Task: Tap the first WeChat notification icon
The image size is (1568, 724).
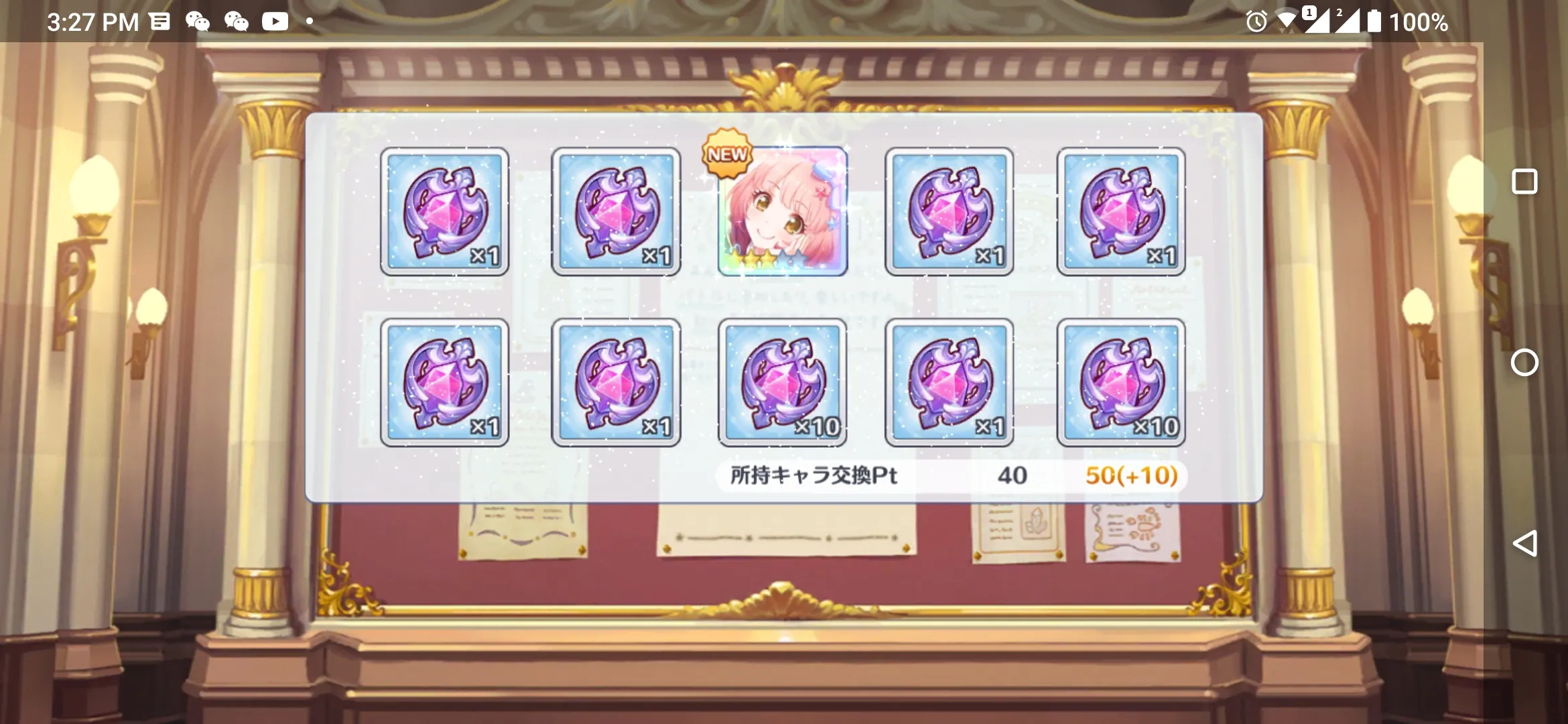Action: (198, 21)
